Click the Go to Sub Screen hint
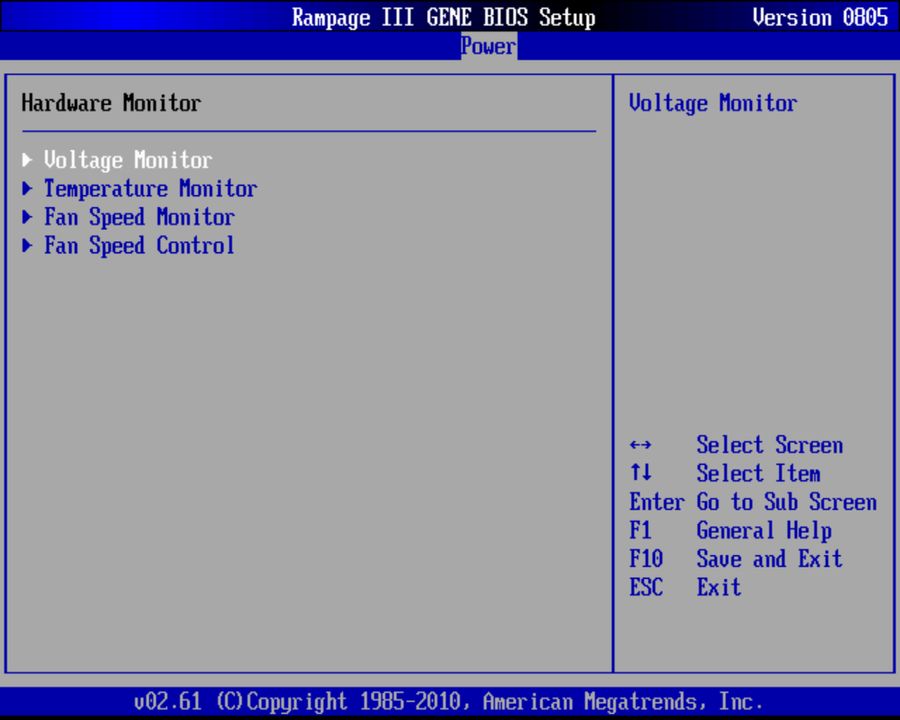The width and height of the screenshot is (900, 720). point(786,502)
